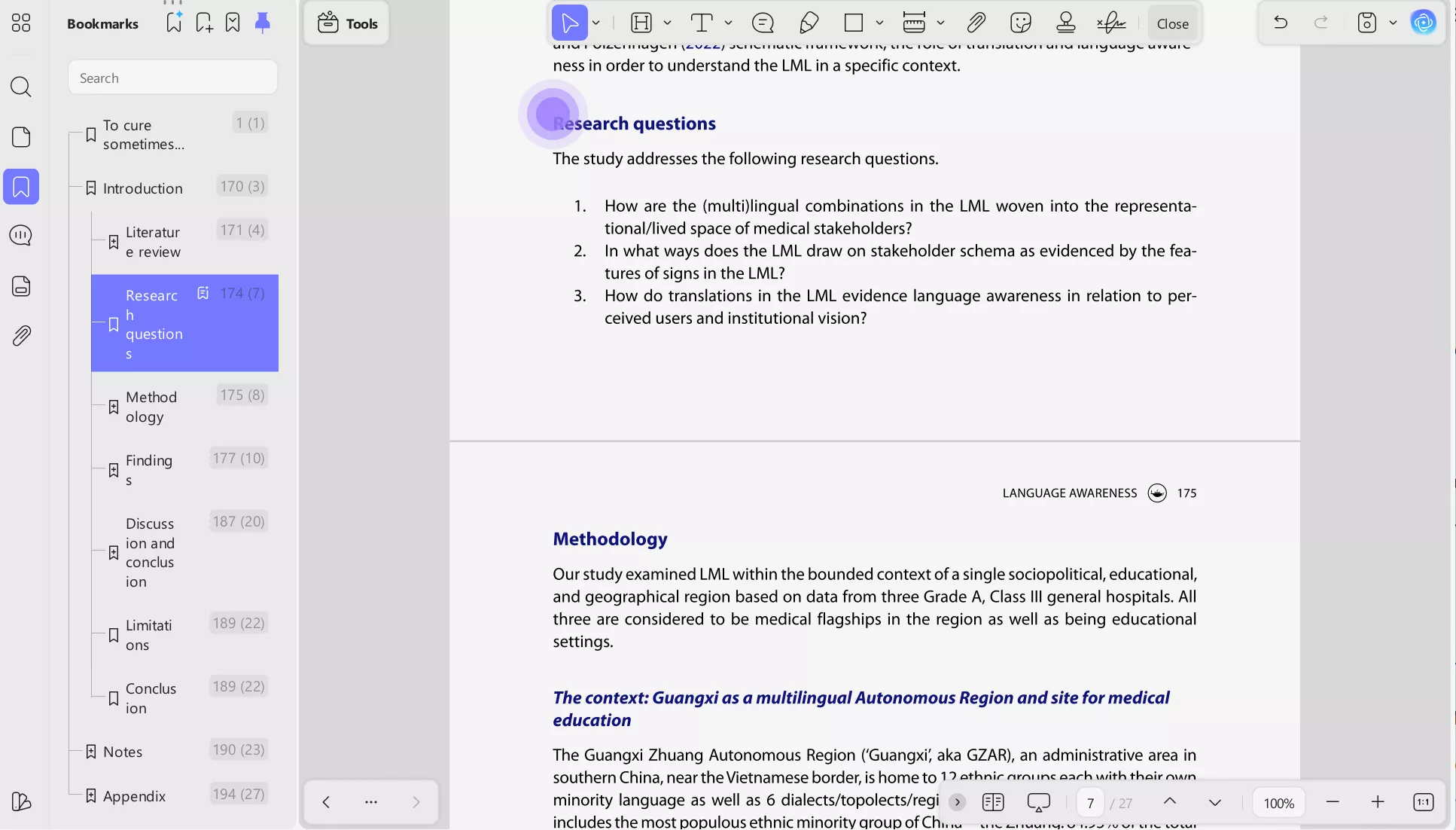Select the Signature tool
The image size is (1456, 830).
pyautogui.click(x=1111, y=23)
